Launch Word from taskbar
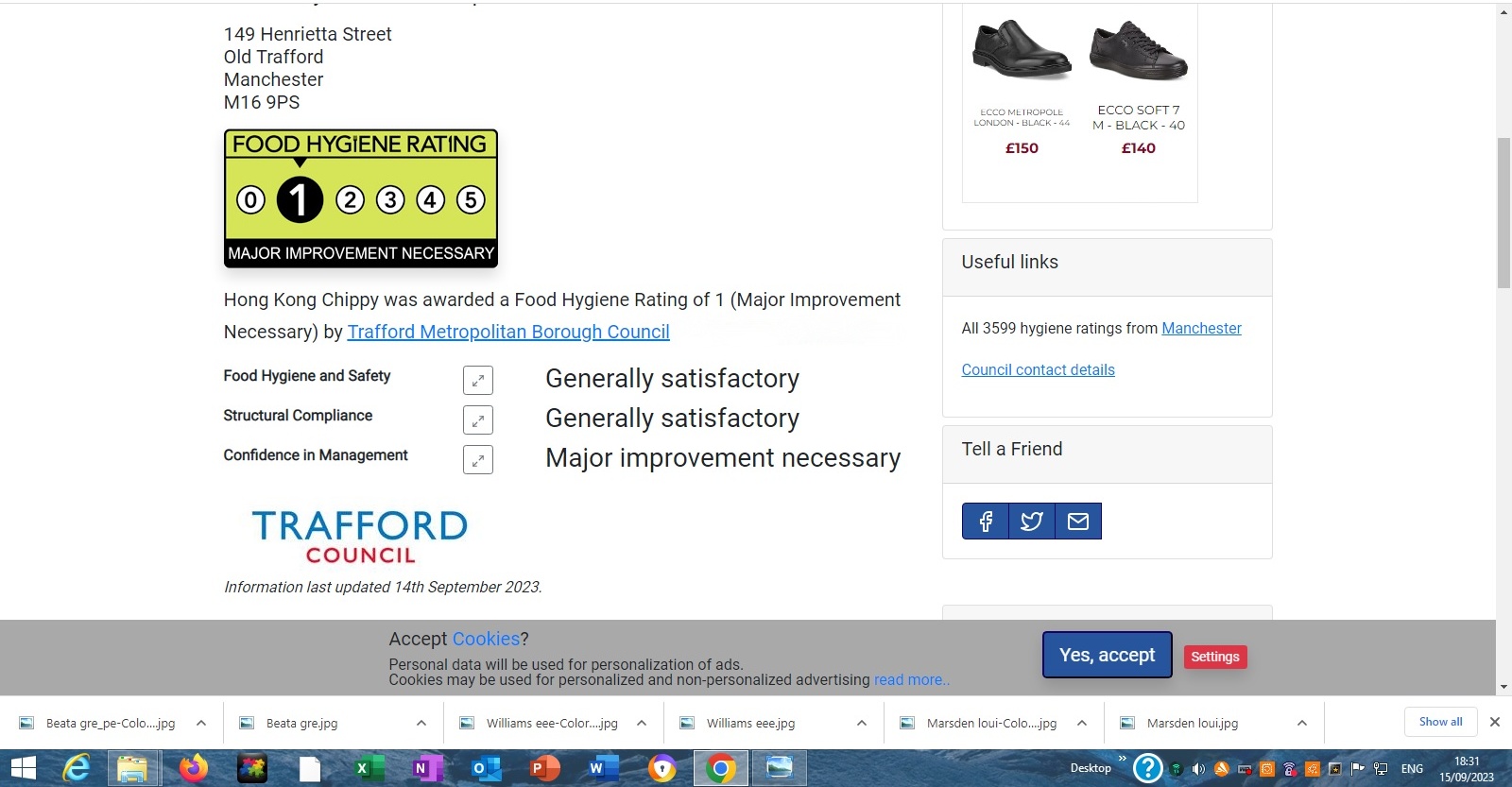Screen dimensions: 1512x787 (x=603, y=768)
